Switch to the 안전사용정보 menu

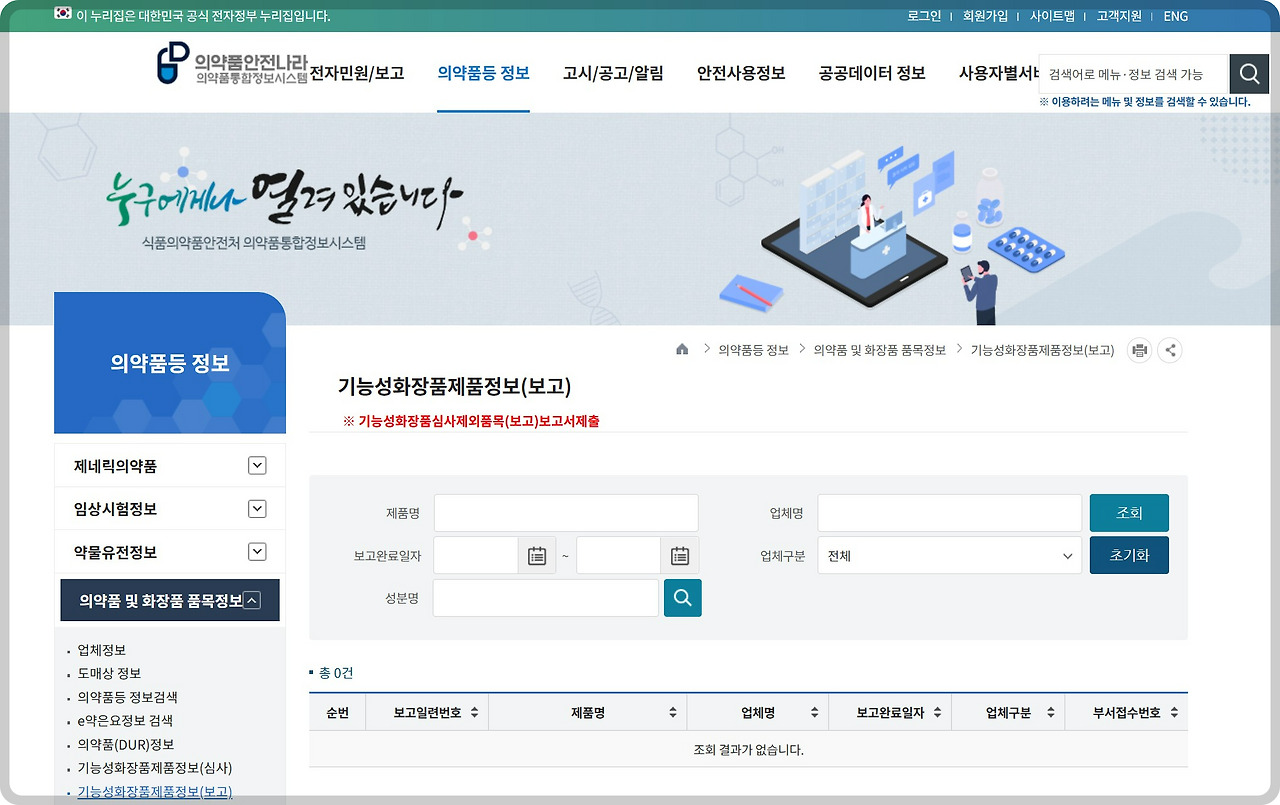point(740,73)
